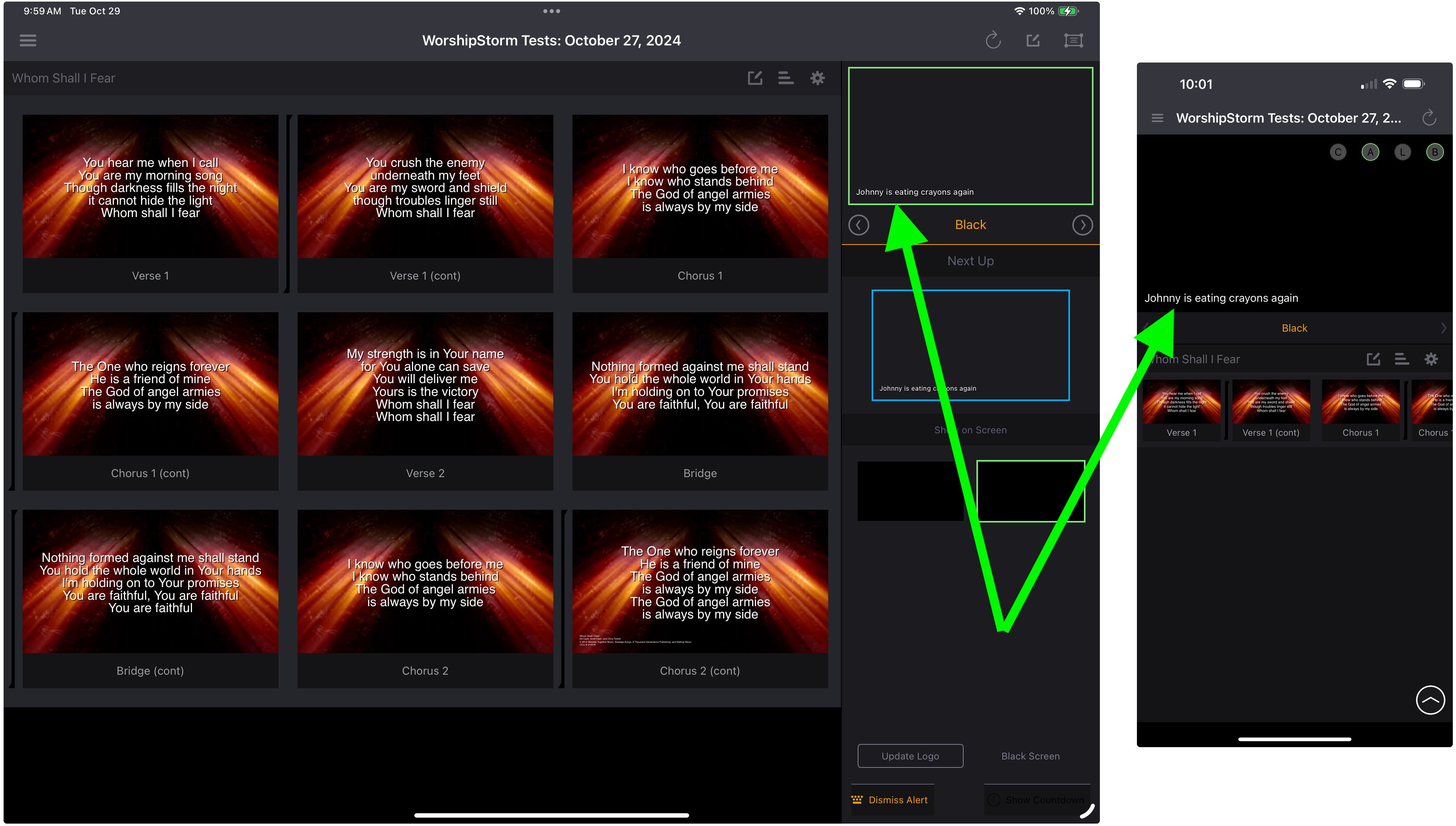The image size is (1456, 826).
Task: Expand the panel with the phone up-chevron button
Action: (x=1429, y=700)
